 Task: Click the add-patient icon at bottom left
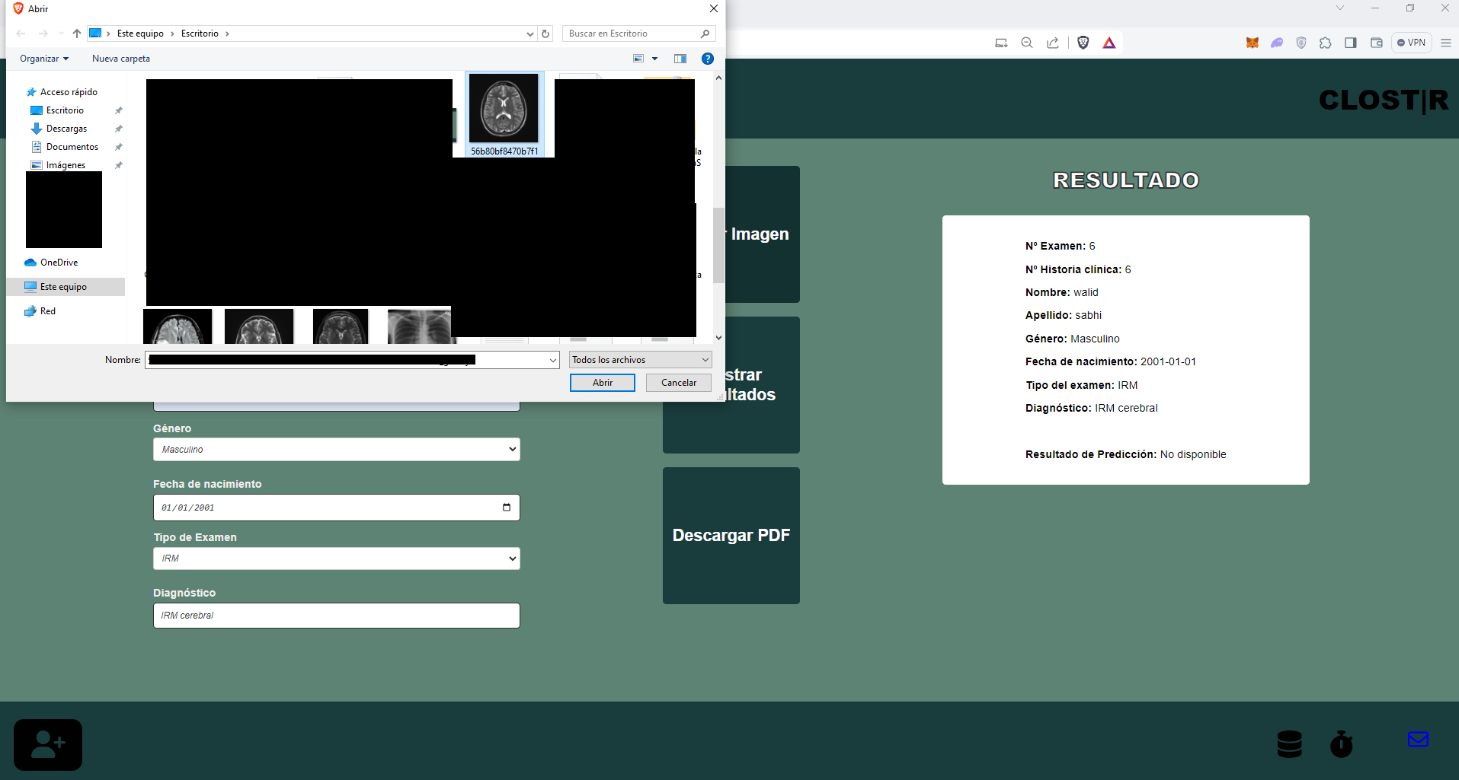(47, 744)
